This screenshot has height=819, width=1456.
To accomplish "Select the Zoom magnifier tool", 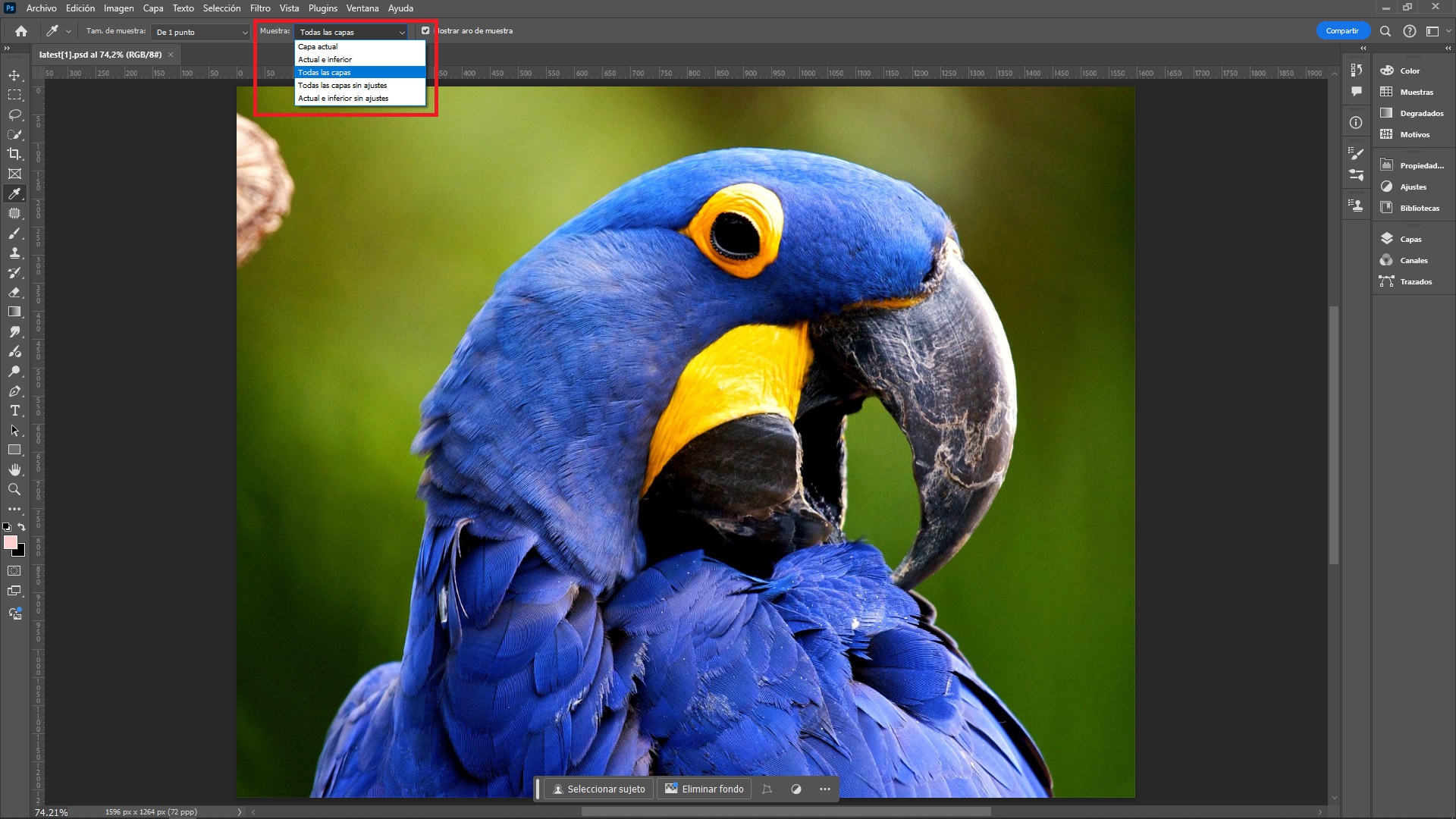I will point(14,490).
